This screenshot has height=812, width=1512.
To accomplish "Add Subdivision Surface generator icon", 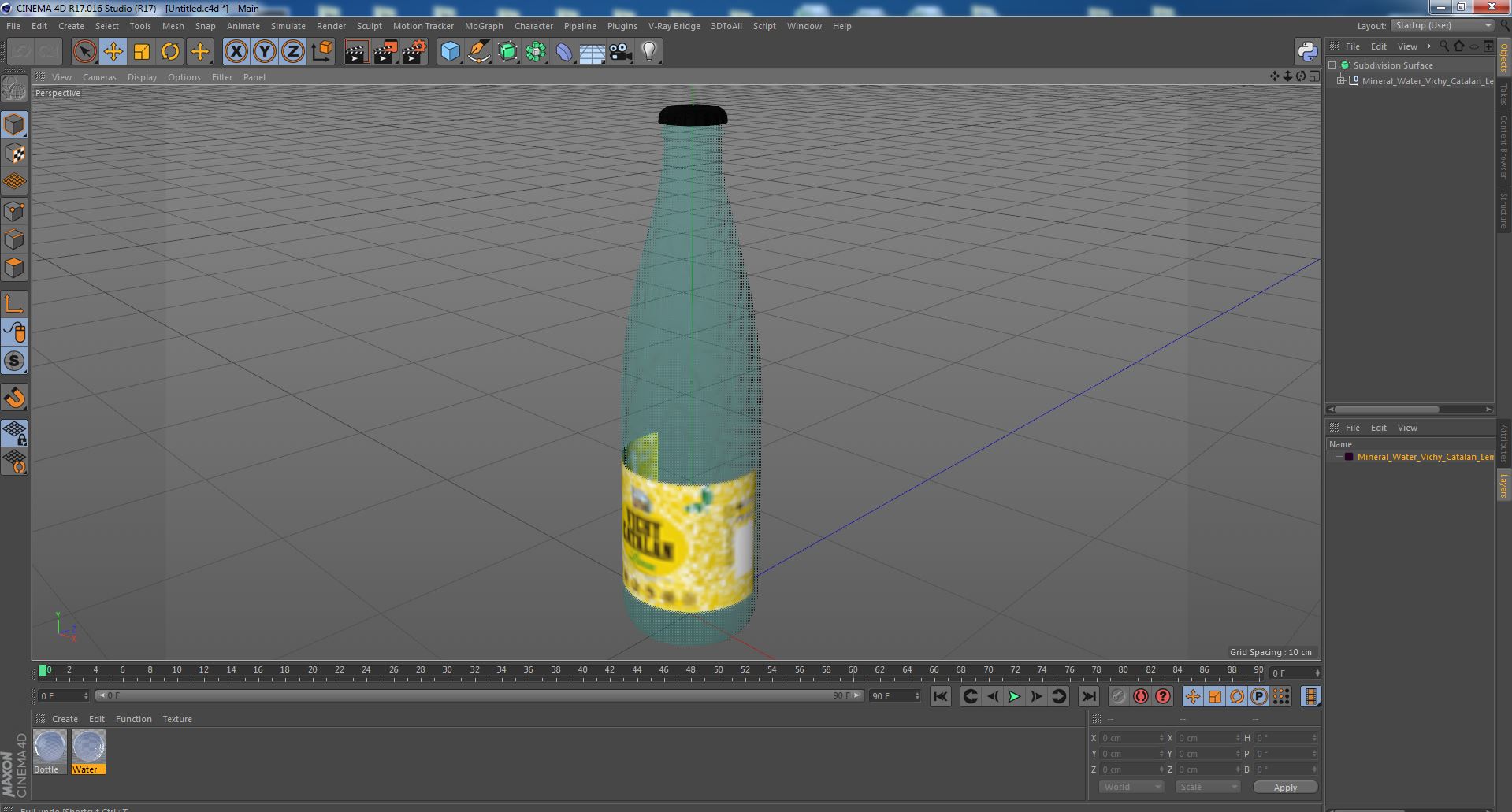I will 507,52.
